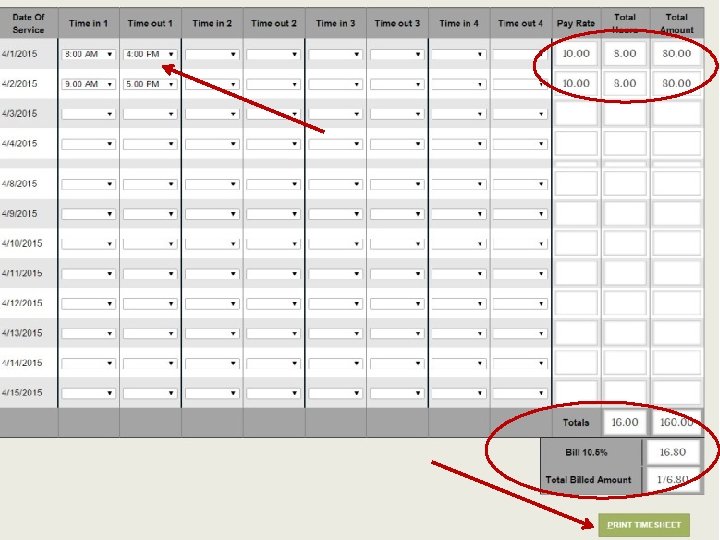Screen dimensions: 720x540
Task: Open Time in 3 dropdown for 4/15/2015
Action: [335, 393]
